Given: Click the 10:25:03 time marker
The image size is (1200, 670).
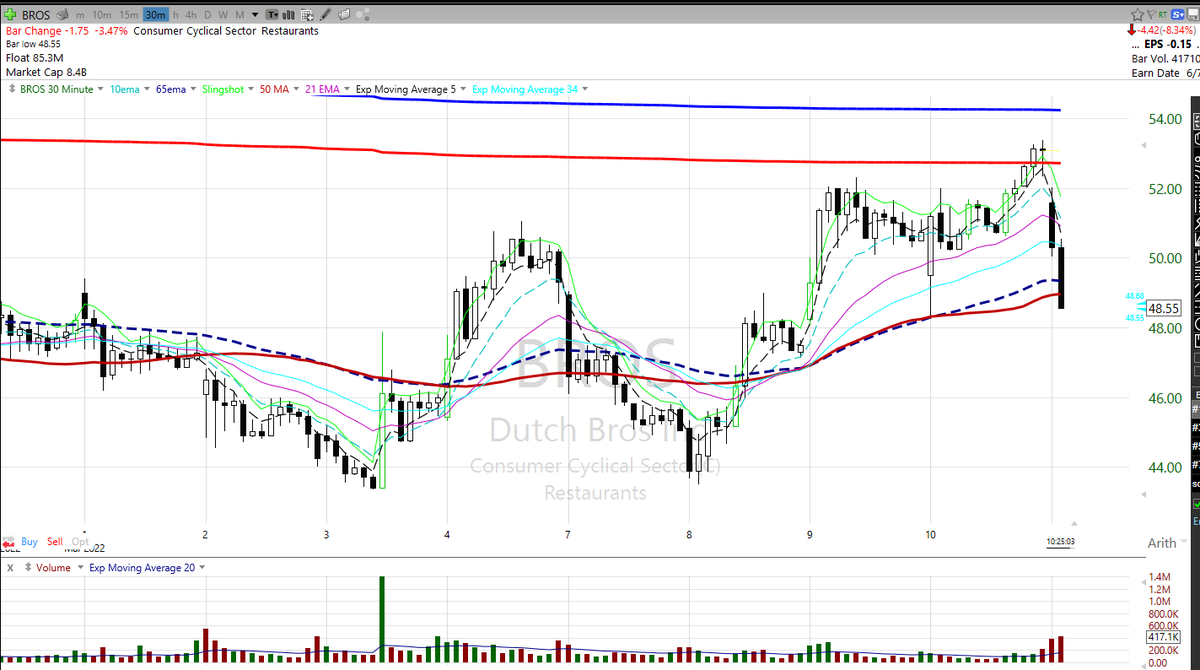Looking at the screenshot, I should tap(1060, 541).
